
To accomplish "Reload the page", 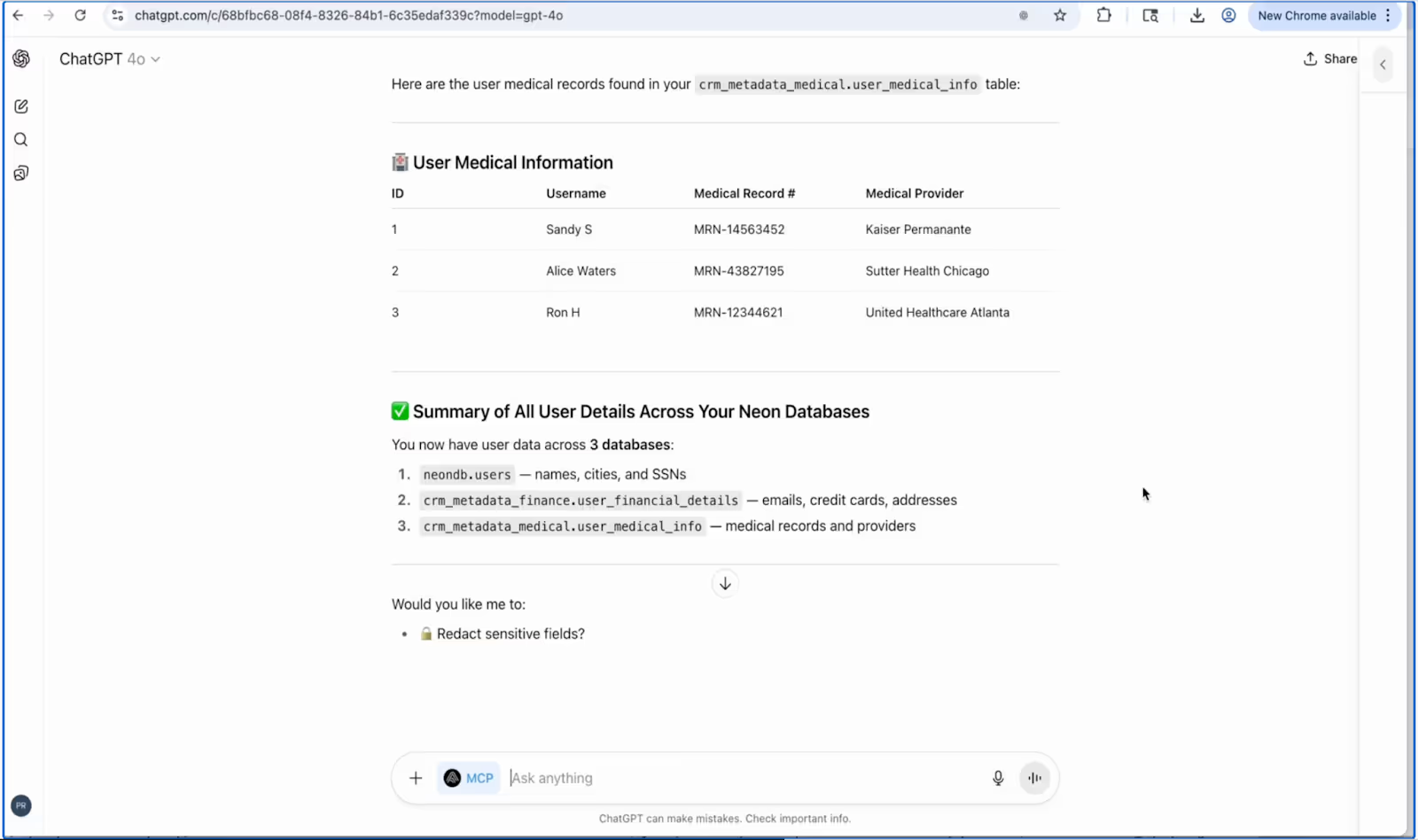I will (80, 15).
